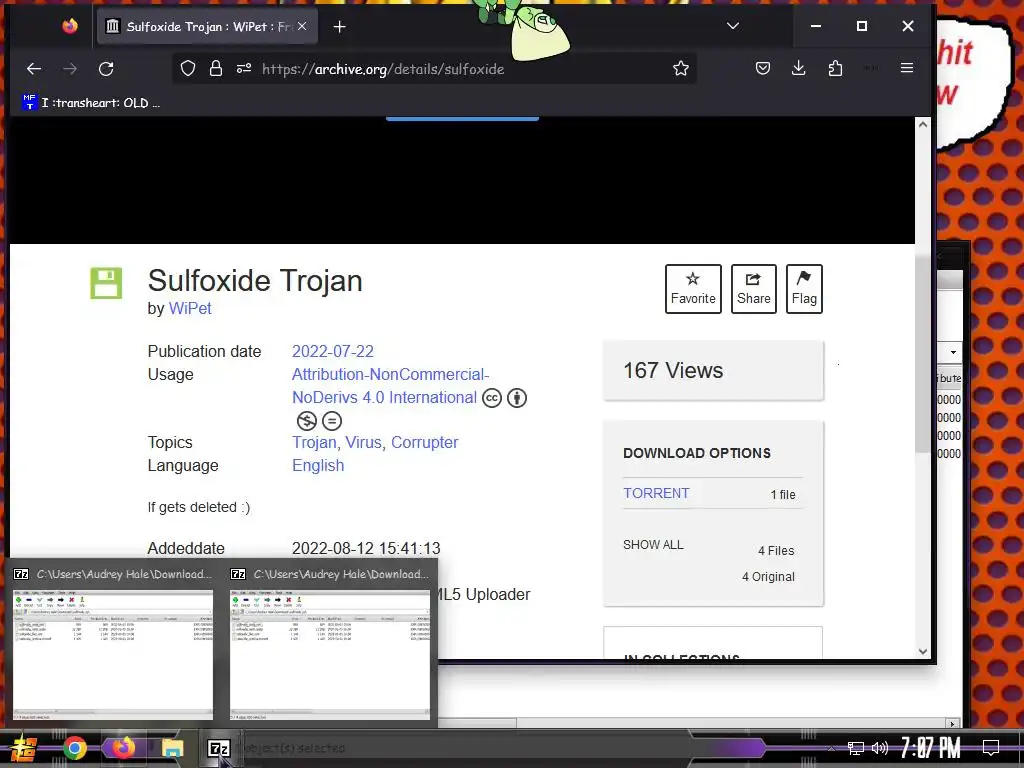The image size is (1024, 768).
Task: Close the Sulfoxide Trojan tab
Action: point(302,26)
